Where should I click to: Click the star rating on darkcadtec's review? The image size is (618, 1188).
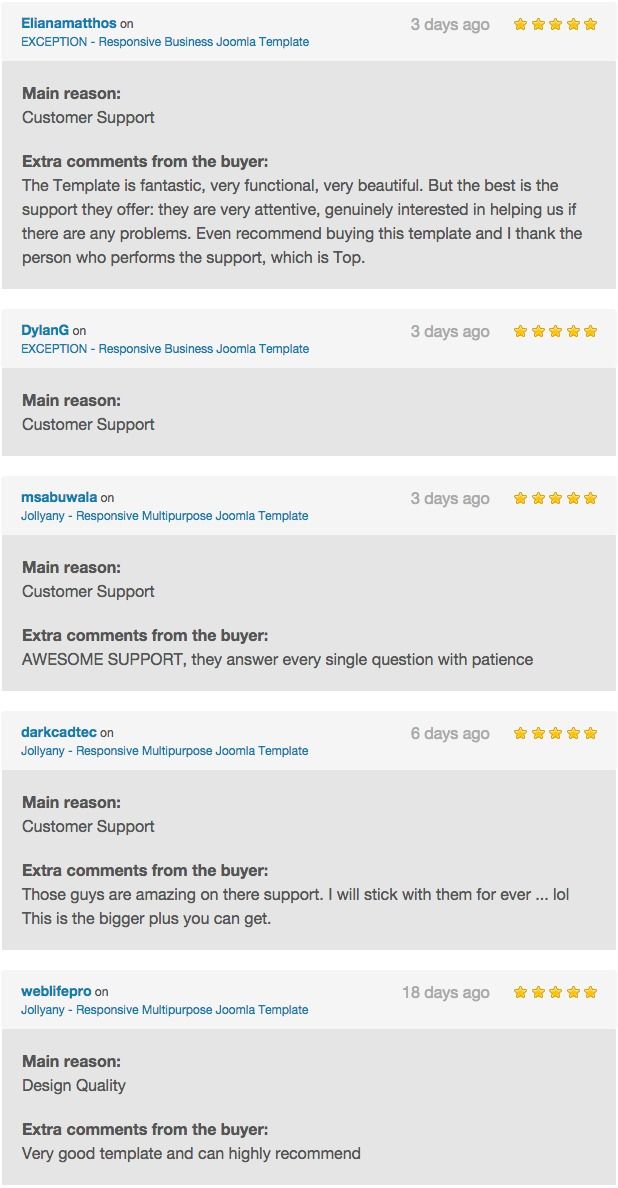[x=555, y=733]
